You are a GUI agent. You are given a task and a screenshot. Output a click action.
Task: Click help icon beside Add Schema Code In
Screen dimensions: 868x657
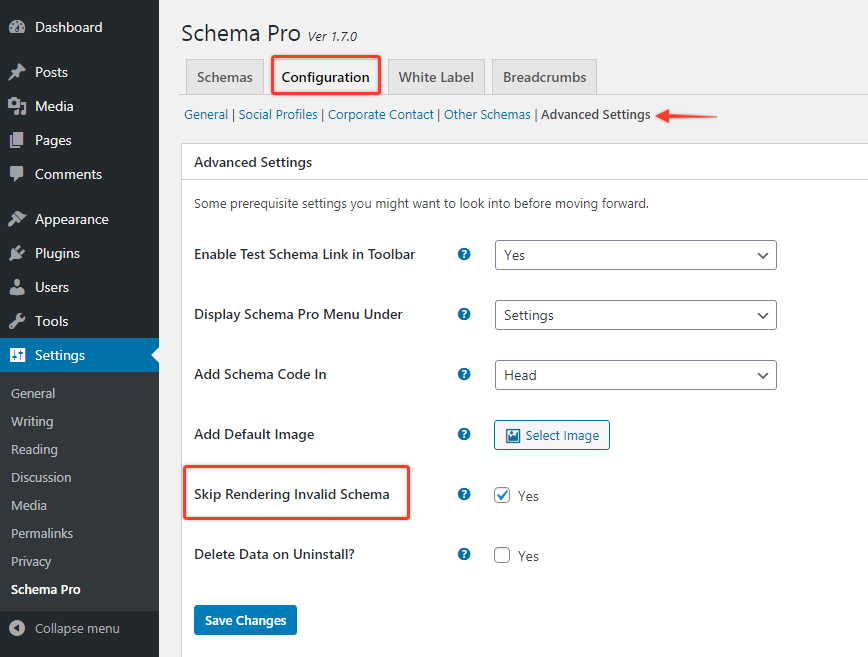point(464,375)
